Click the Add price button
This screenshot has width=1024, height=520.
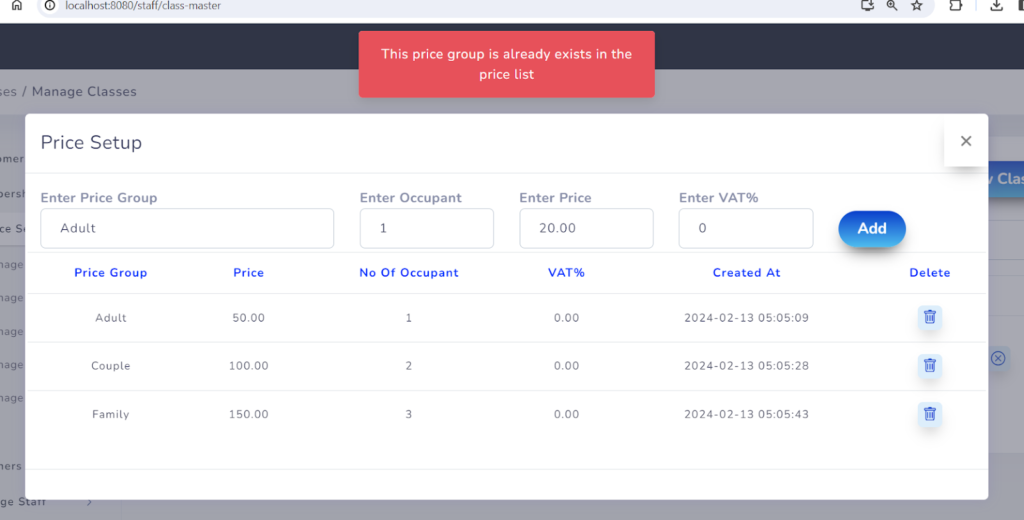pyautogui.click(x=871, y=228)
